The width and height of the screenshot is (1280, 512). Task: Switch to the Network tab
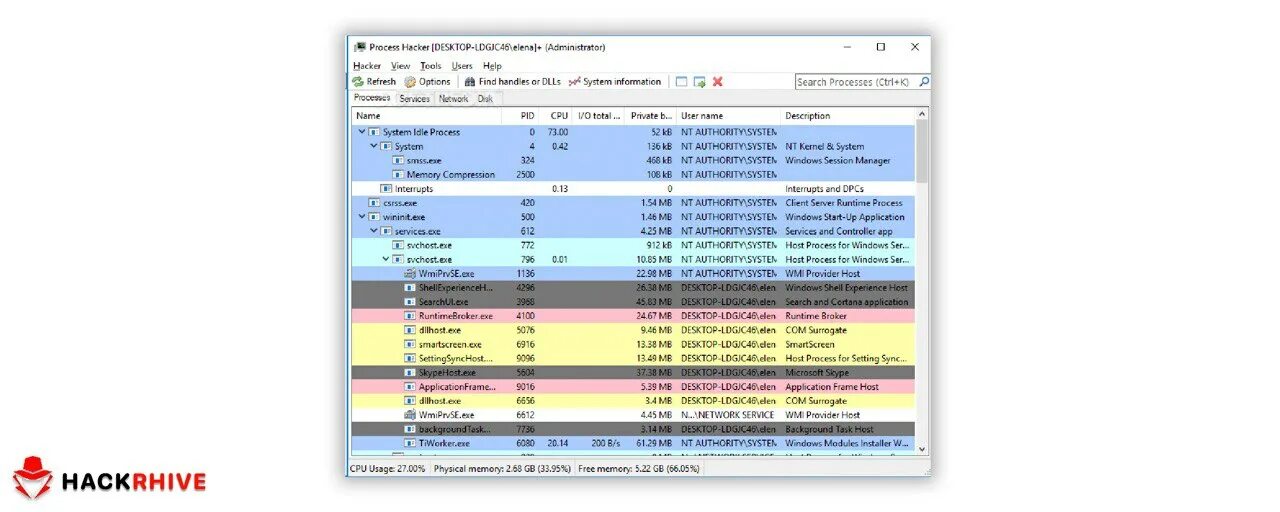click(x=453, y=99)
